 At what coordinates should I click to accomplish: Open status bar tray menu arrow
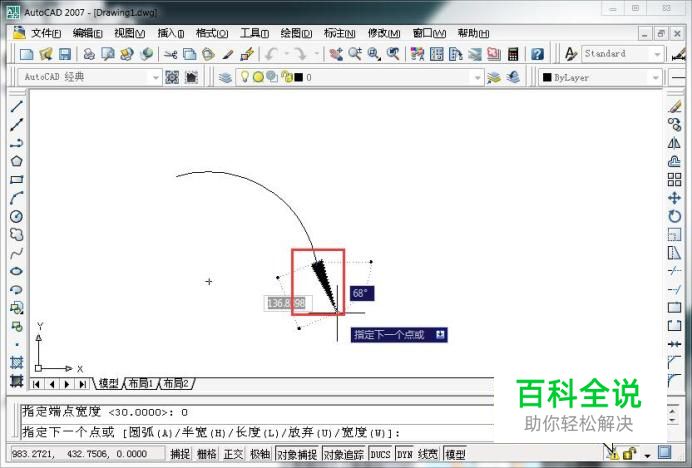click(647, 455)
